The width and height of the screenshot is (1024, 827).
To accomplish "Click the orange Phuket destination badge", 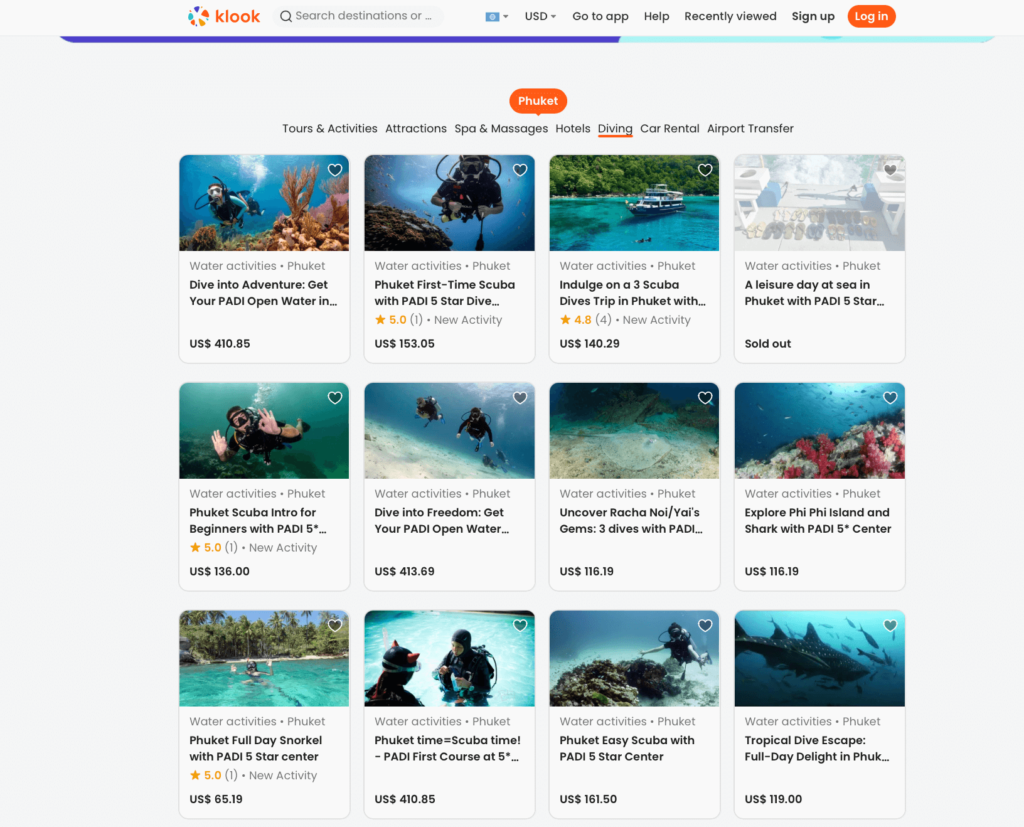I will (538, 100).
